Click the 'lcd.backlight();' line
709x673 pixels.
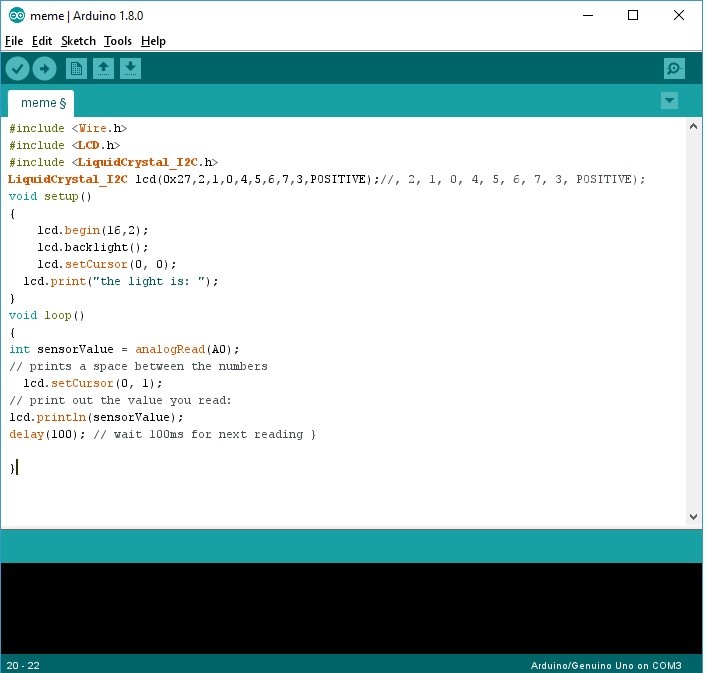click(x=93, y=247)
